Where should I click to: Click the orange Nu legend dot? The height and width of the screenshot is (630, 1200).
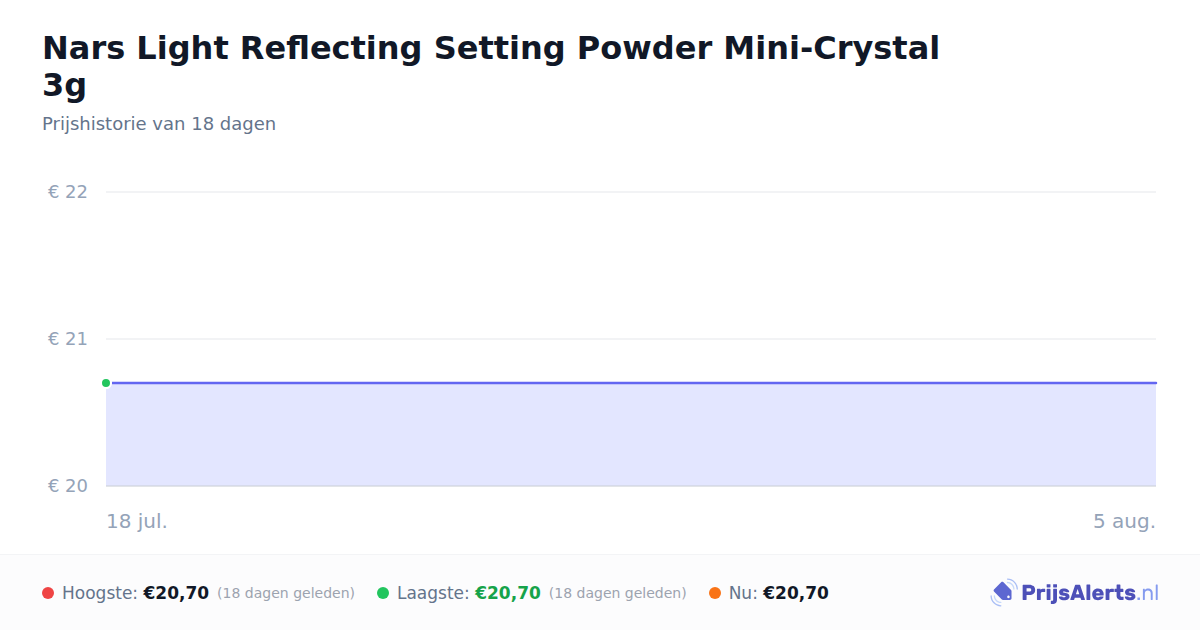pyautogui.click(x=715, y=593)
